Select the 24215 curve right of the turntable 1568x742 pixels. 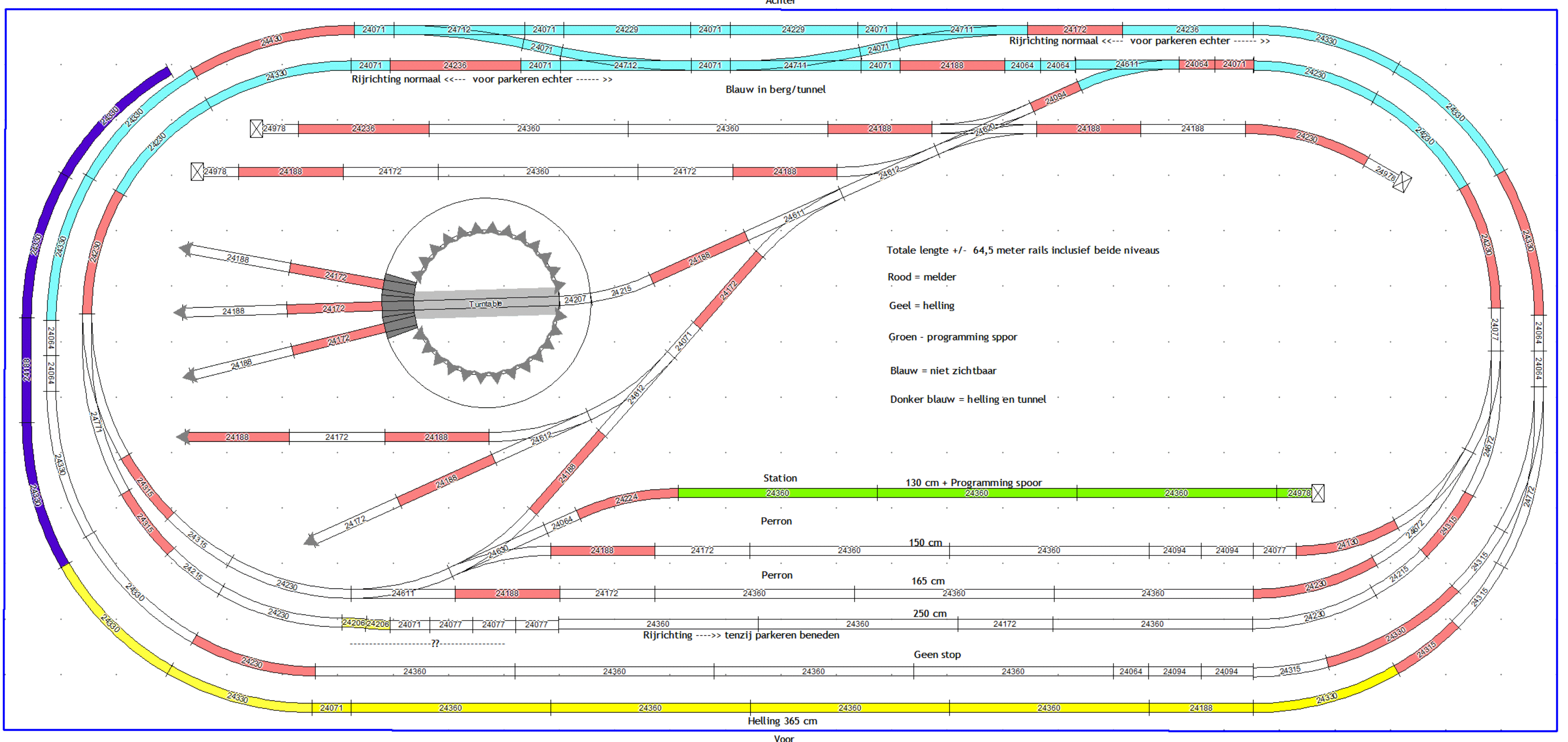(x=621, y=292)
